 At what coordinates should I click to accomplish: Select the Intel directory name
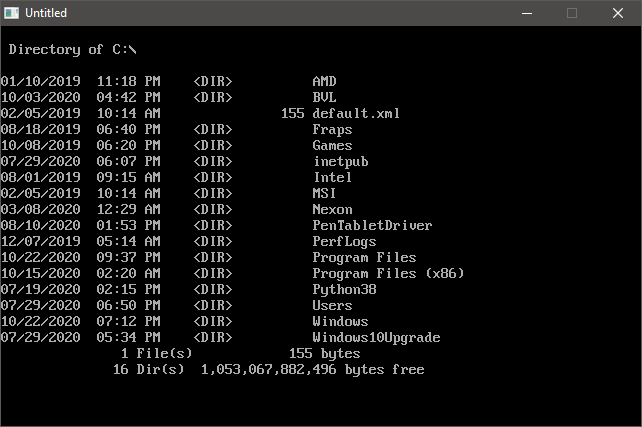pos(332,177)
